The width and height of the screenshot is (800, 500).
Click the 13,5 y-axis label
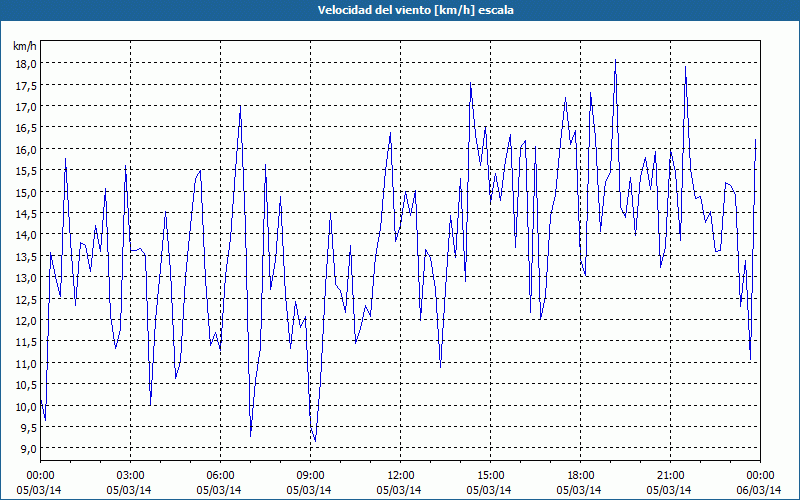click(27, 257)
